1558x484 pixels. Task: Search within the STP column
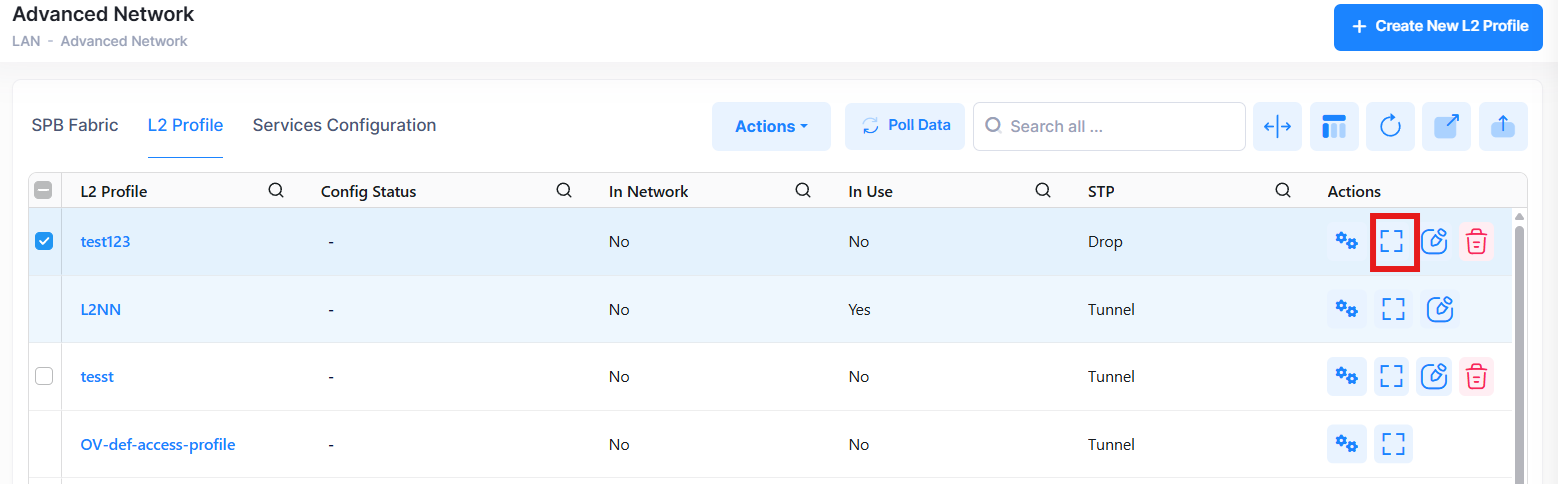coord(1283,191)
